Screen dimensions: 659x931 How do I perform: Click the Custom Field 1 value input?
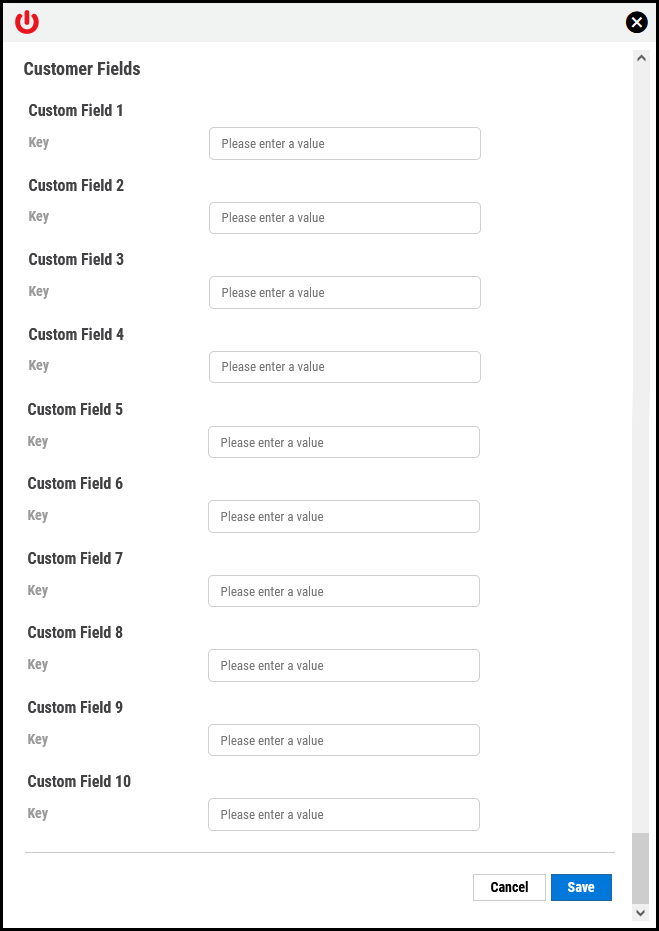tap(344, 143)
